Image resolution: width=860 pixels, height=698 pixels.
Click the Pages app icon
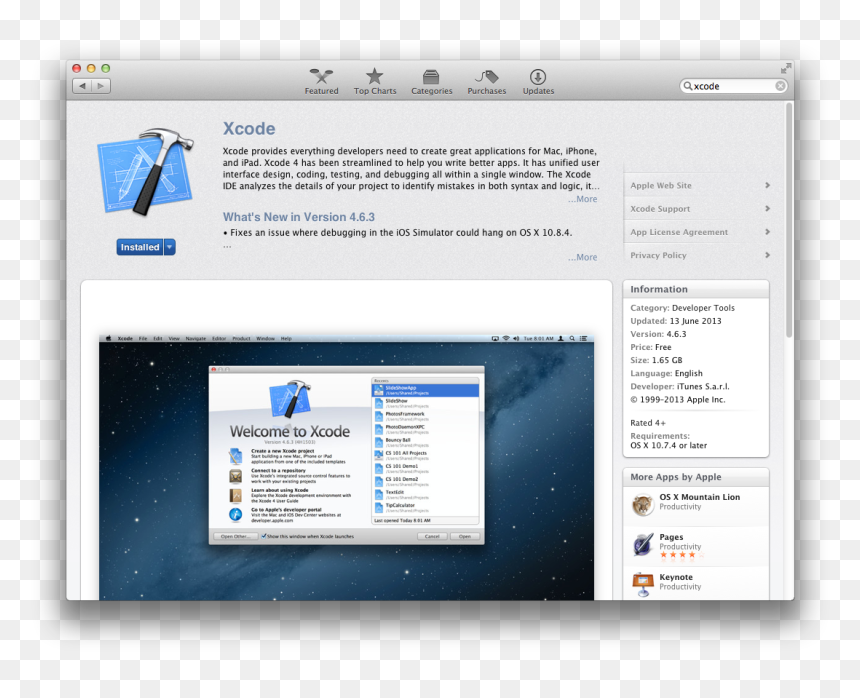coord(642,544)
